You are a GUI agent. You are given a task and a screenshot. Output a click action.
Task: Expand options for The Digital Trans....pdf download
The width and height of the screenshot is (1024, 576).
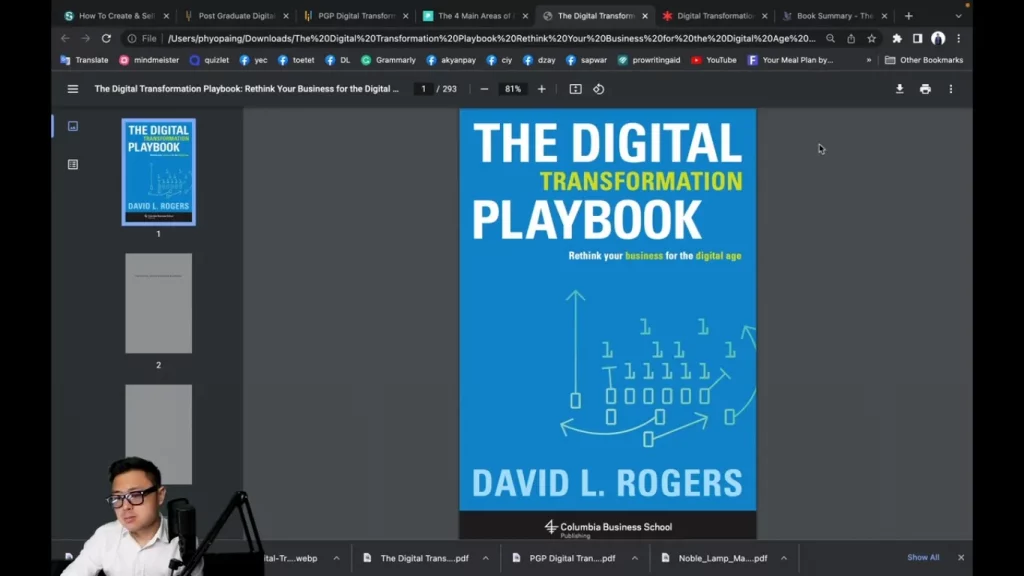click(x=486, y=558)
